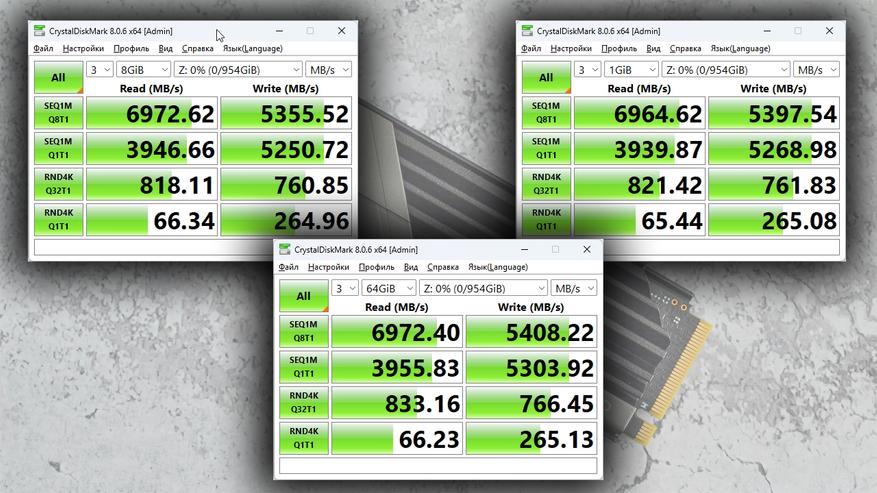Click the read result 833.16
The width and height of the screenshot is (877, 493).
[397, 403]
